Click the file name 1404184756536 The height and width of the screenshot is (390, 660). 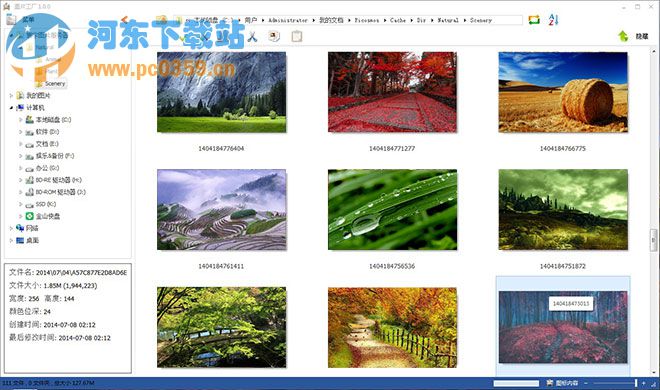[x=392, y=266]
